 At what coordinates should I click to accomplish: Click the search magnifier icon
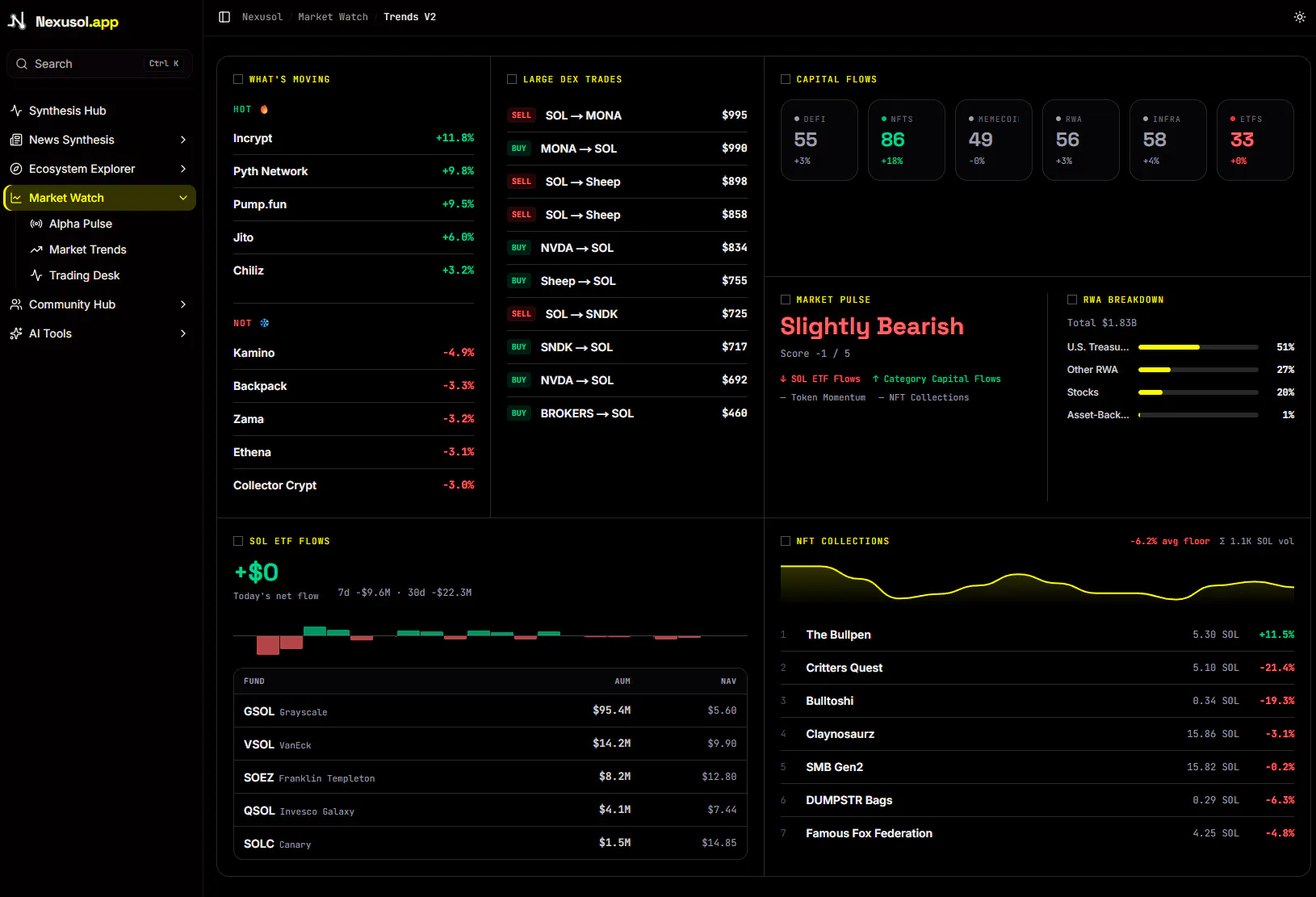pos(22,64)
